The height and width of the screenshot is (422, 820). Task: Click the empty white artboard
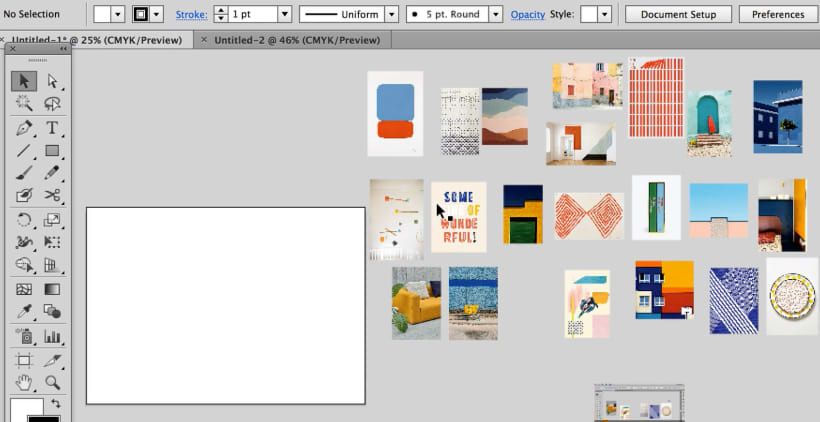tap(225, 305)
